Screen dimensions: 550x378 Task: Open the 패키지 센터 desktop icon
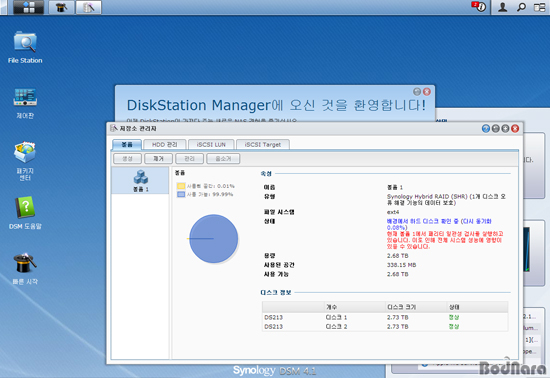(25, 161)
